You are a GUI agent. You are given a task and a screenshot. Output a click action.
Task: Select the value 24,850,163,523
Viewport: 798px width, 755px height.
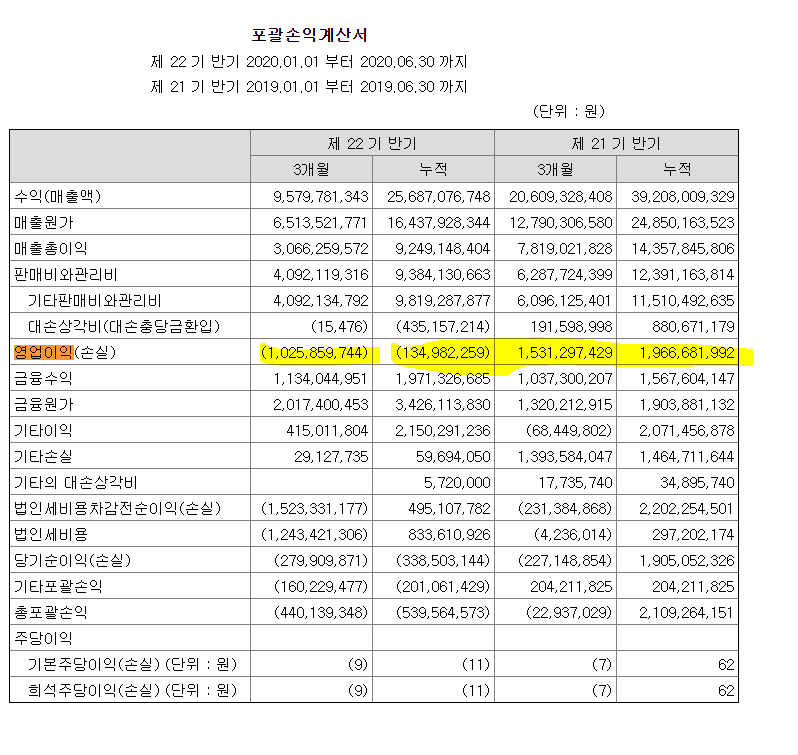(682, 222)
